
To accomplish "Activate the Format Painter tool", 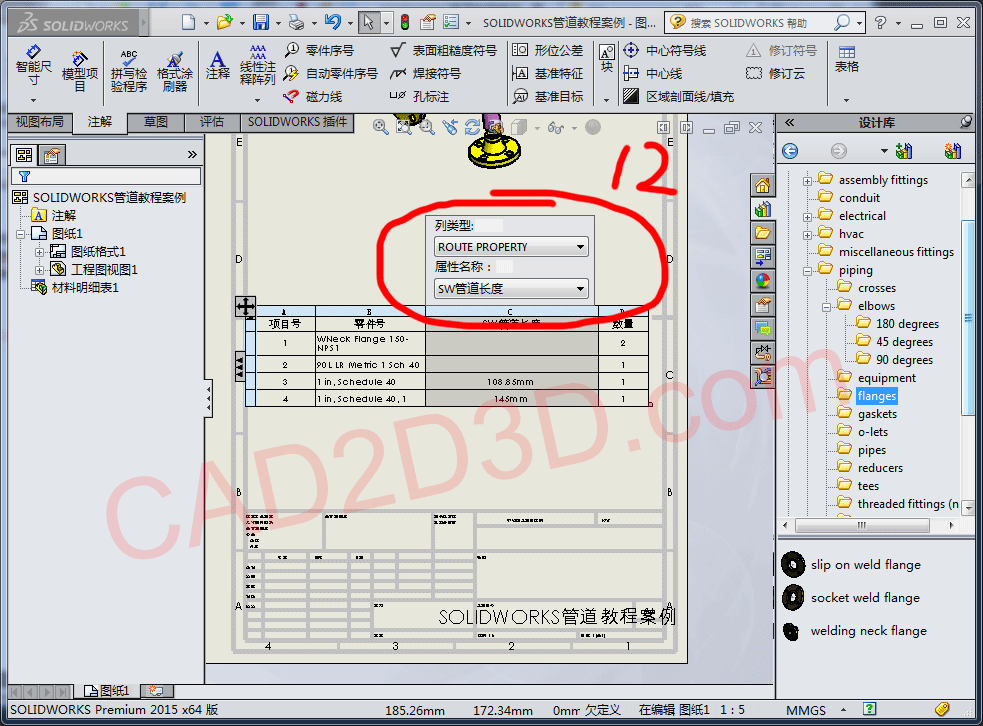I will click(x=175, y=71).
